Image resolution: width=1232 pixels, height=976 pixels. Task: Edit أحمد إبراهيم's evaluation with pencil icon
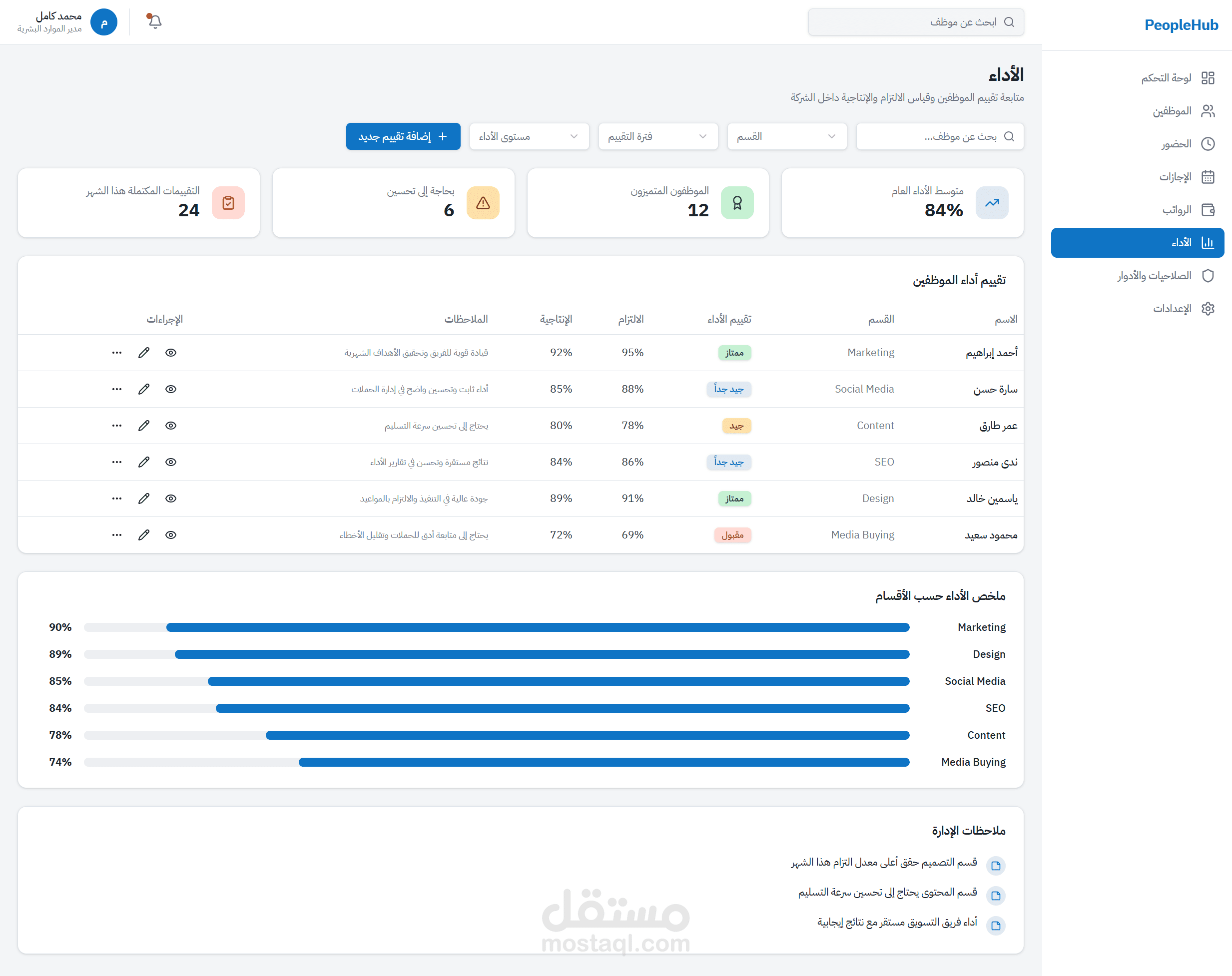coord(144,353)
